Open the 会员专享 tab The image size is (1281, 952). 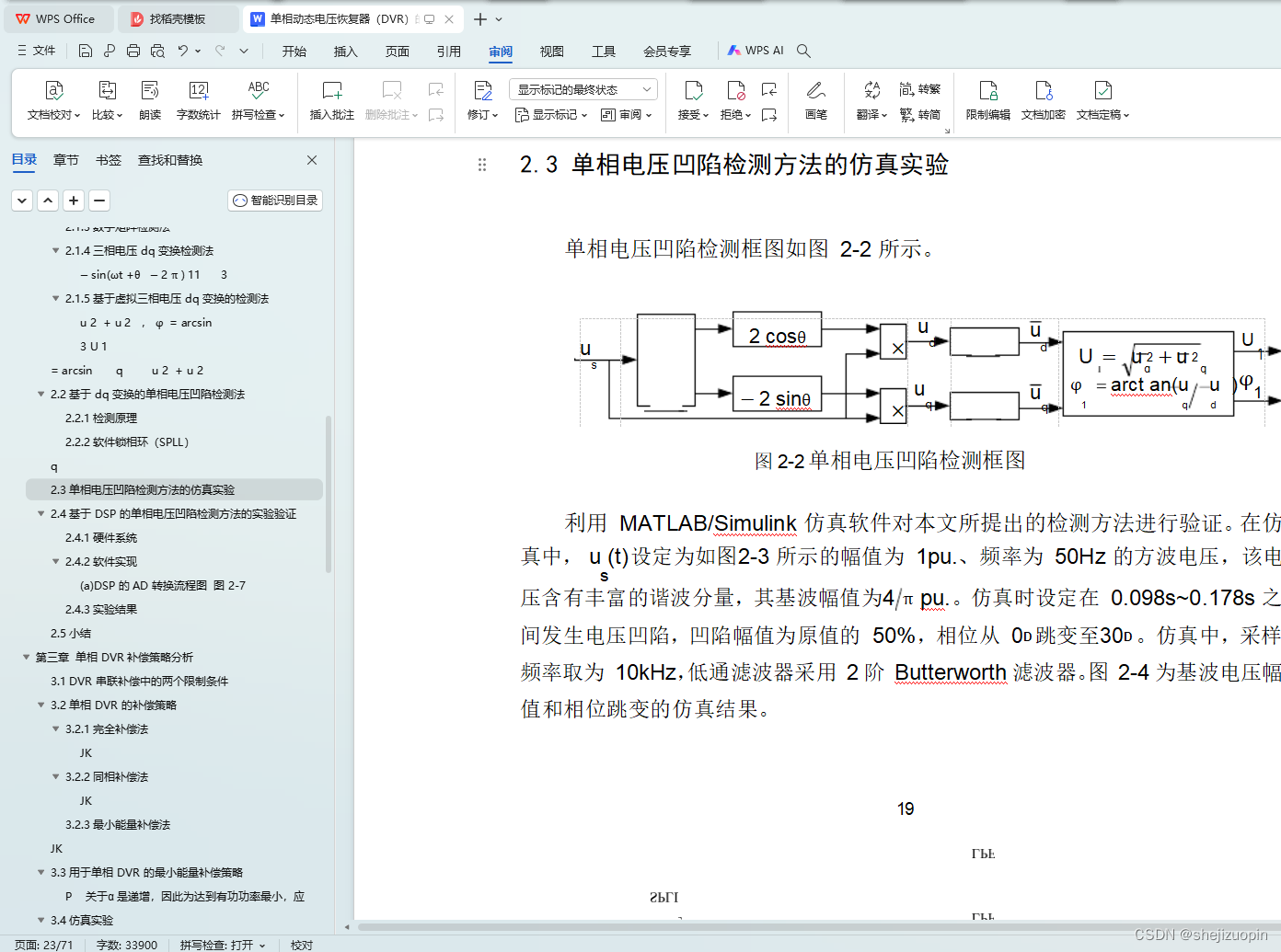click(x=667, y=52)
